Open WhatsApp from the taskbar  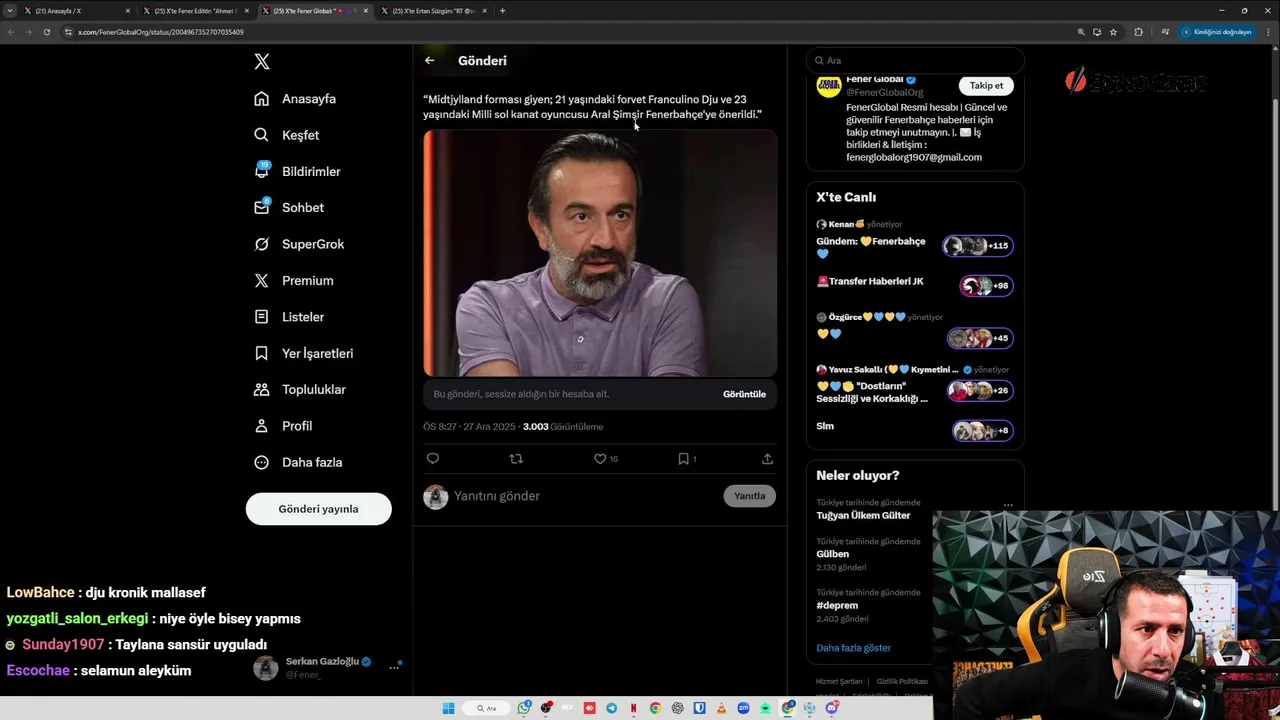pos(524,709)
